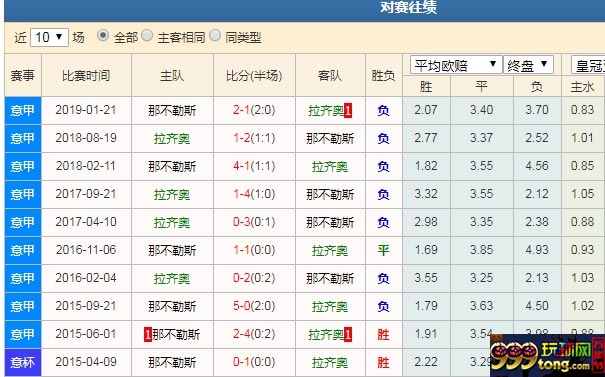Click 意甲 league tag in 2016-11-06 row

(x=23, y=250)
